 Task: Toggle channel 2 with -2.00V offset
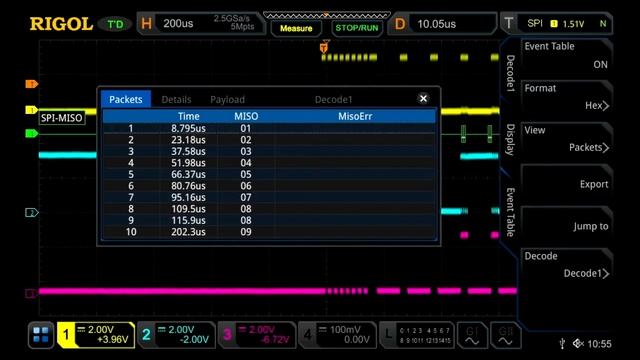pos(176,335)
